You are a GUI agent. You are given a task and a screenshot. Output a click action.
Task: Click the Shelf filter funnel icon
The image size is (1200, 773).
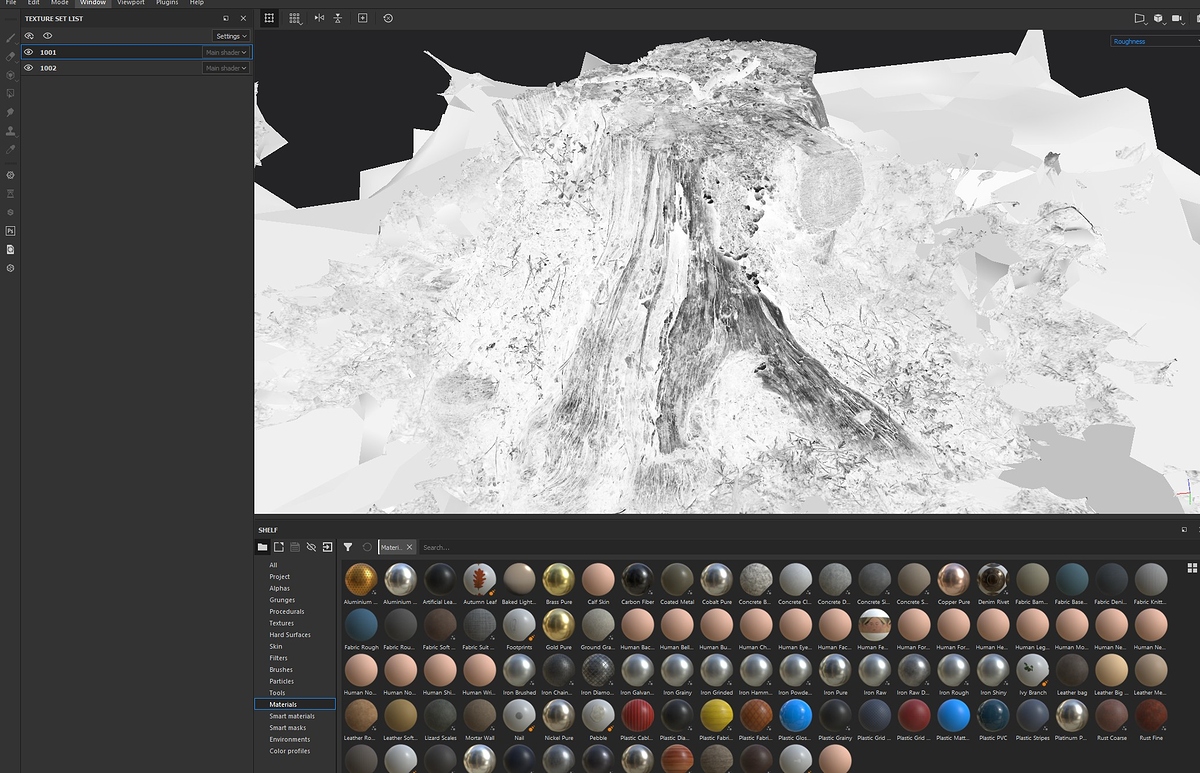point(348,547)
